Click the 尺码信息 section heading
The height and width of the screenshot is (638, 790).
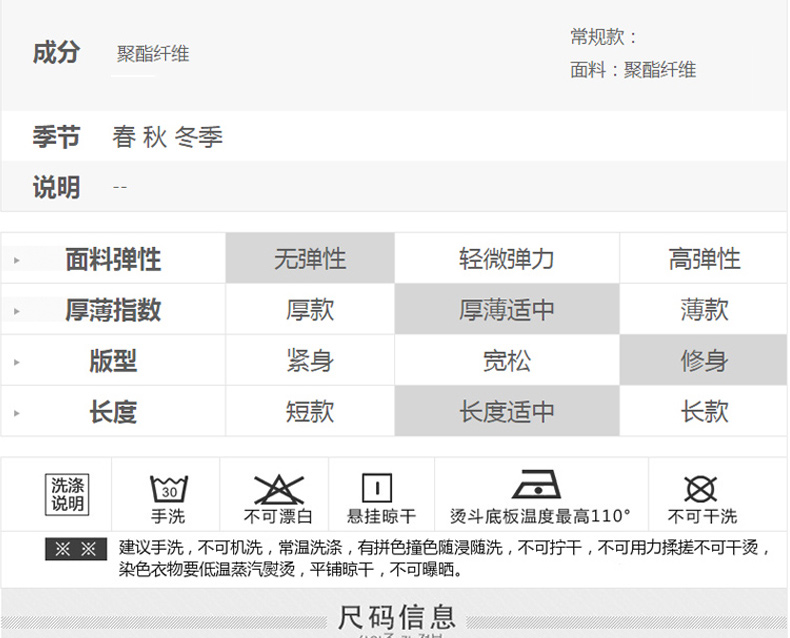[x=397, y=617]
